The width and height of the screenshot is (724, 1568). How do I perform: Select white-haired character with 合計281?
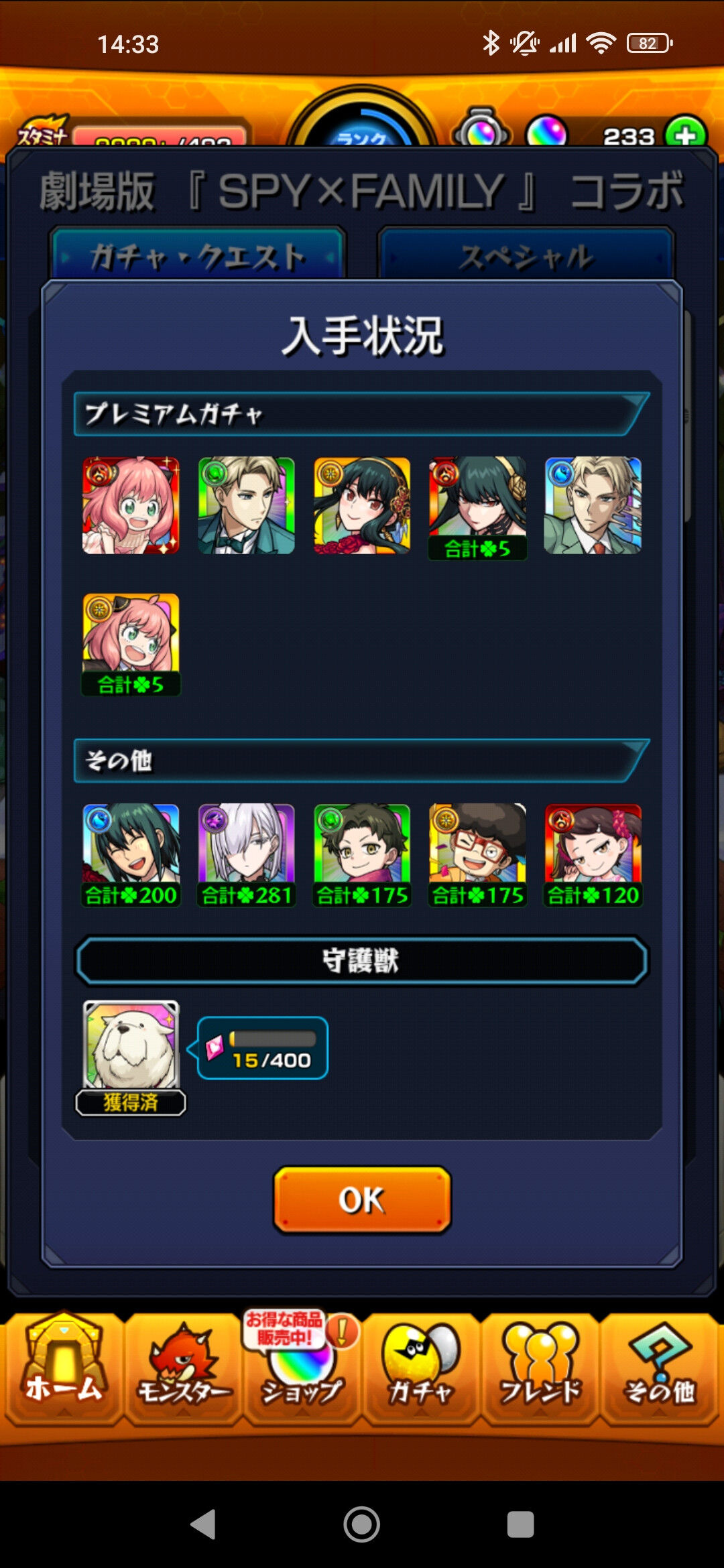click(x=246, y=855)
